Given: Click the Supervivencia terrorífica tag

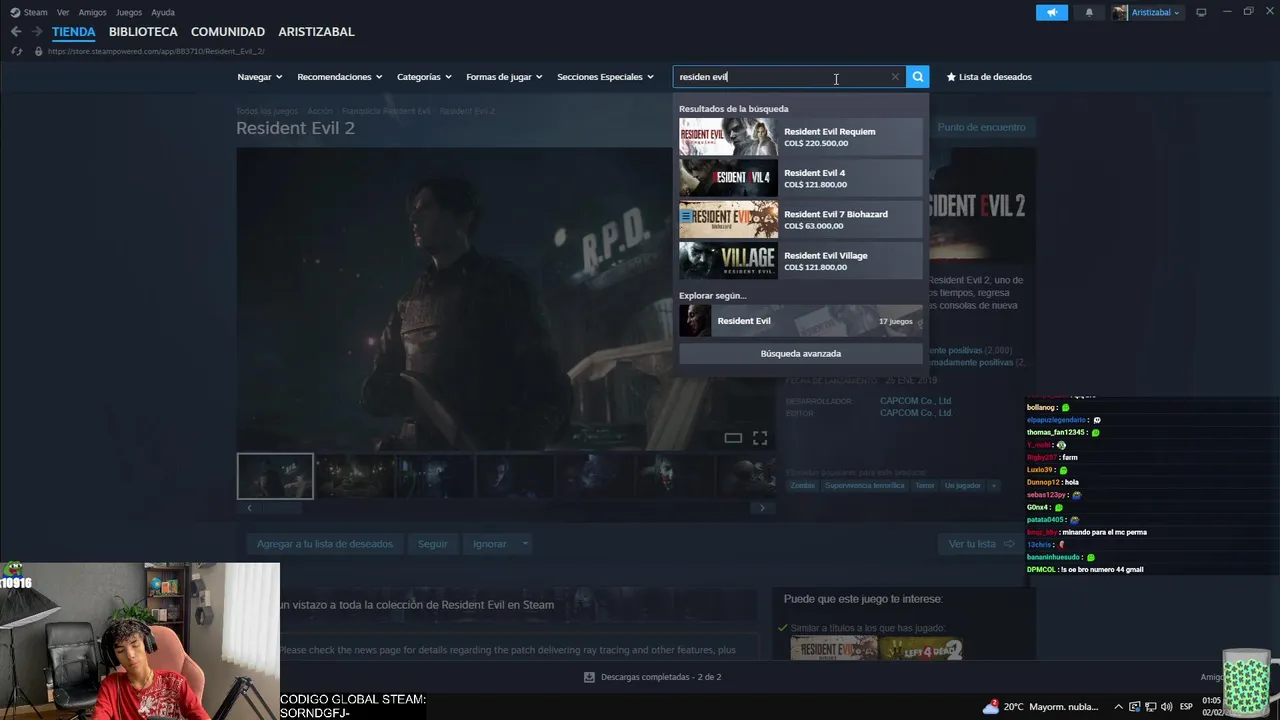Looking at the screenshot, I should [864, 486].
